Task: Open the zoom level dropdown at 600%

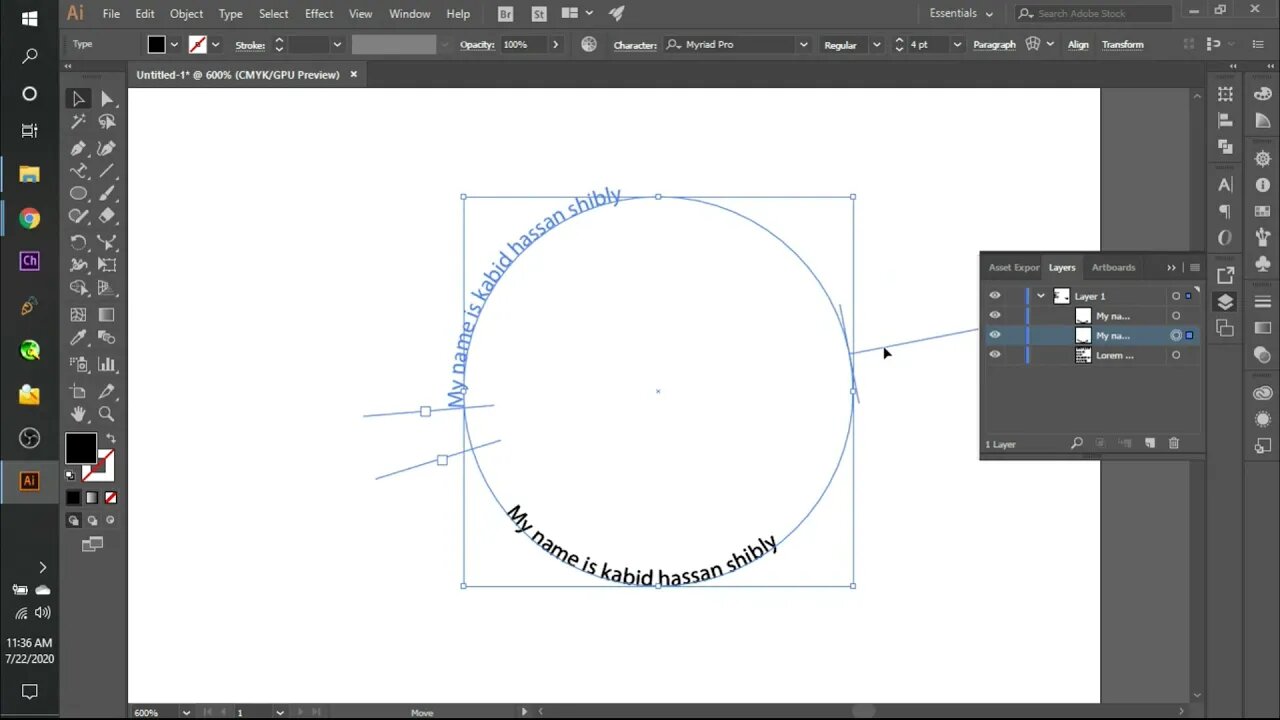Action: pos(186,712)
